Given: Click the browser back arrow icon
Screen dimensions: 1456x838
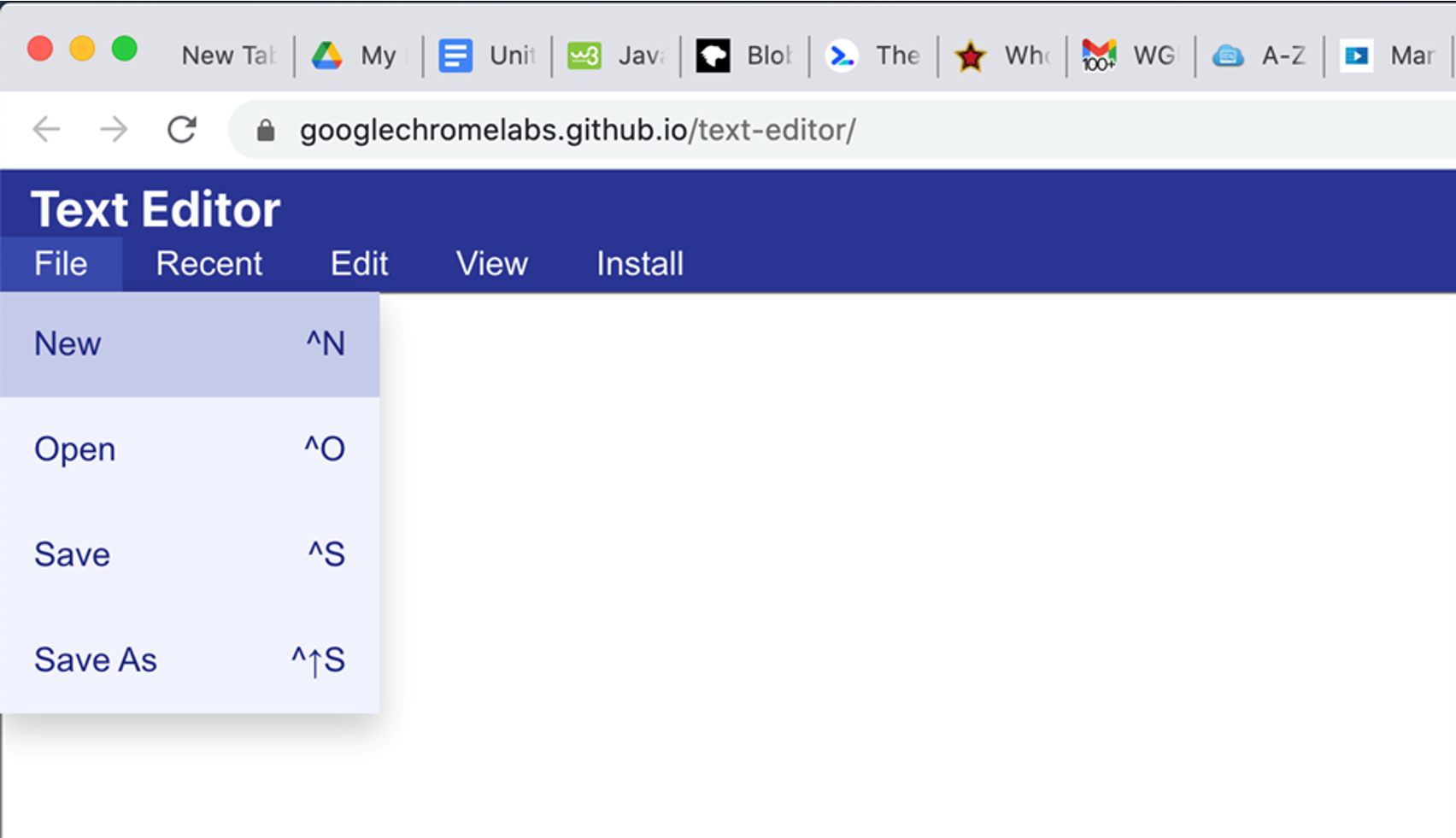Looking at the screenshot, I should [x=46, y=130].
